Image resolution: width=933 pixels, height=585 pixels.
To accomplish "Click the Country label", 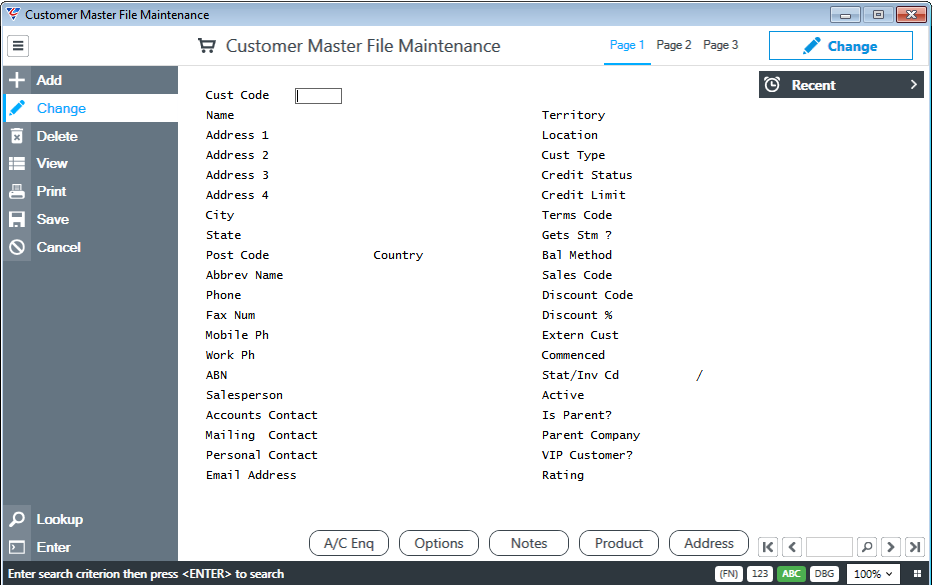I will pos(398,255).
